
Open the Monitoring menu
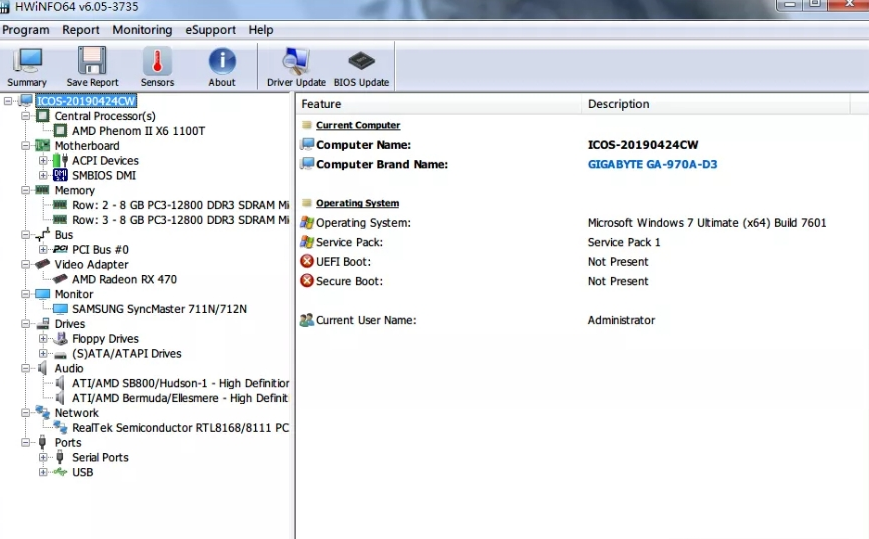(x=142, y=30)
